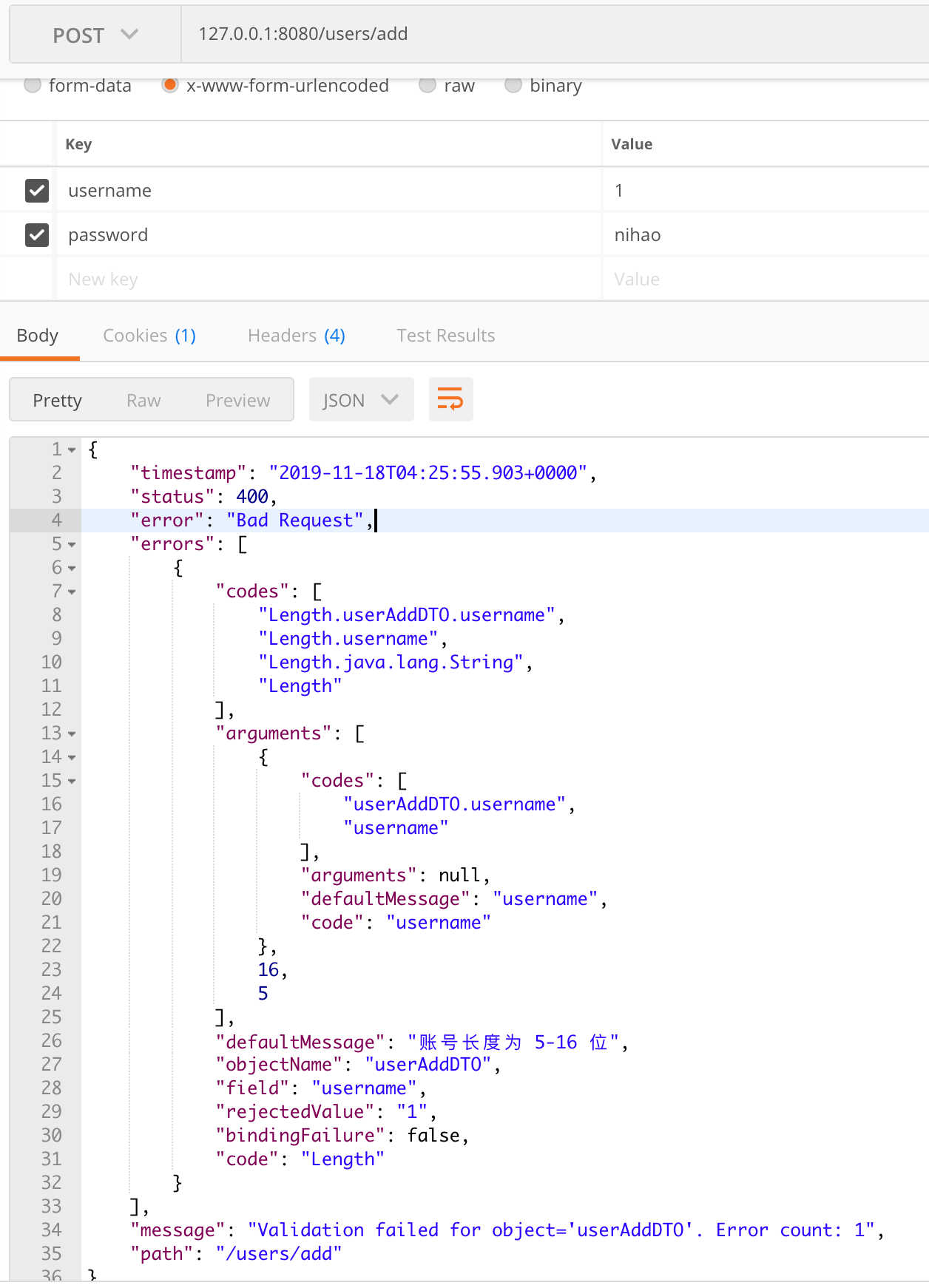This screenshot has height=1288, width=929.
Task: Switch to Raw response view
Action: (x=143, y=400)
